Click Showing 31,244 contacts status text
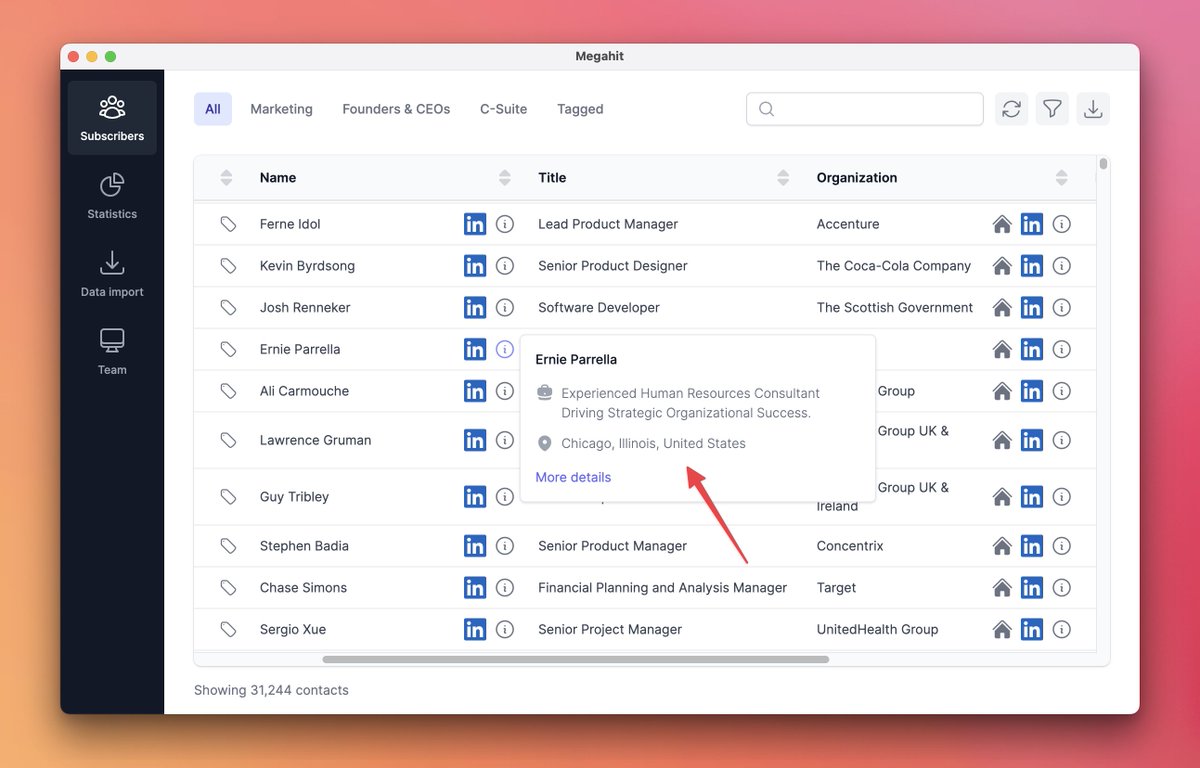Screen dimensions: 1200x768 pyautogui.click(x=271, y=690)
